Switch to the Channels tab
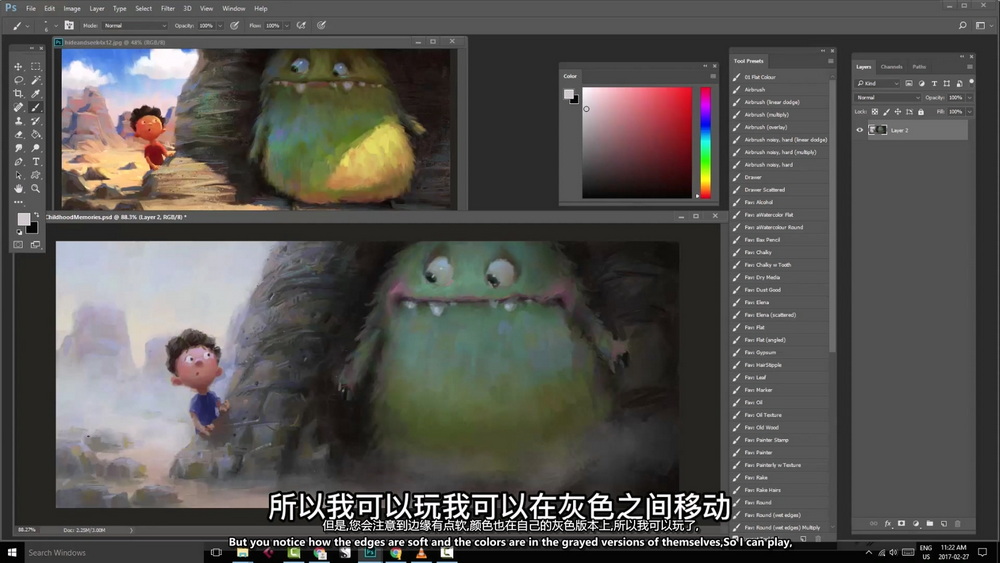This screenshot has width=1000, height=563. [x=892, y=66]
